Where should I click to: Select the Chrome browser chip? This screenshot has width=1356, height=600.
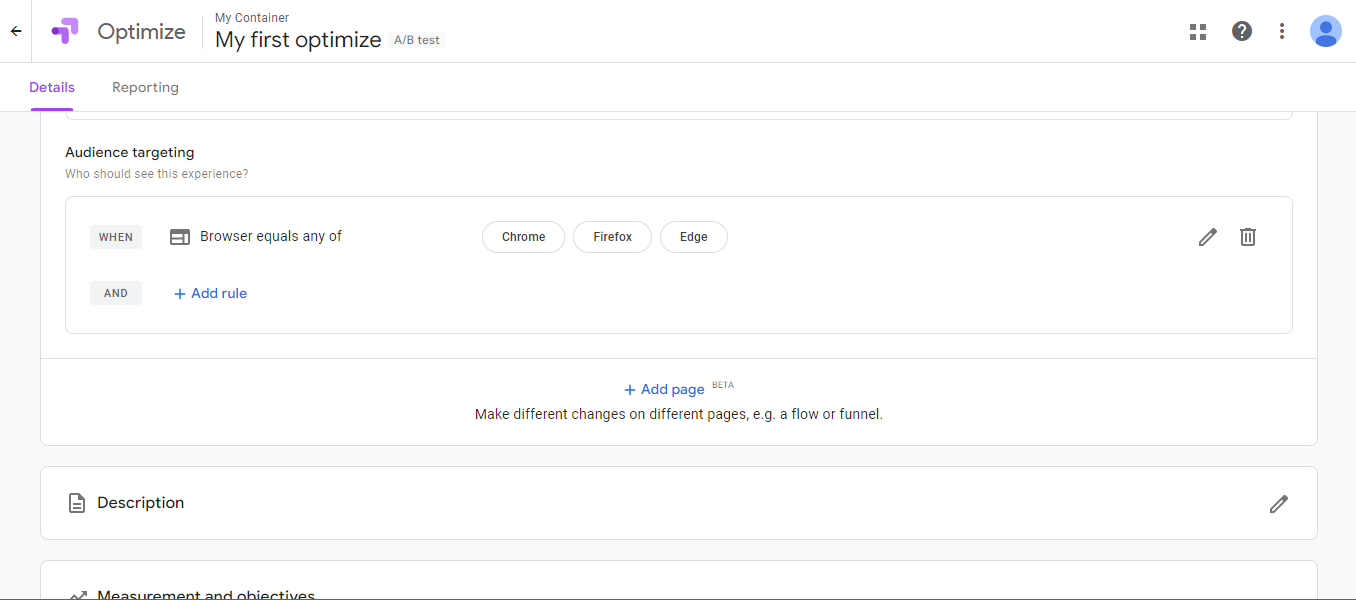pyautogui.click(x=523, y=237)
